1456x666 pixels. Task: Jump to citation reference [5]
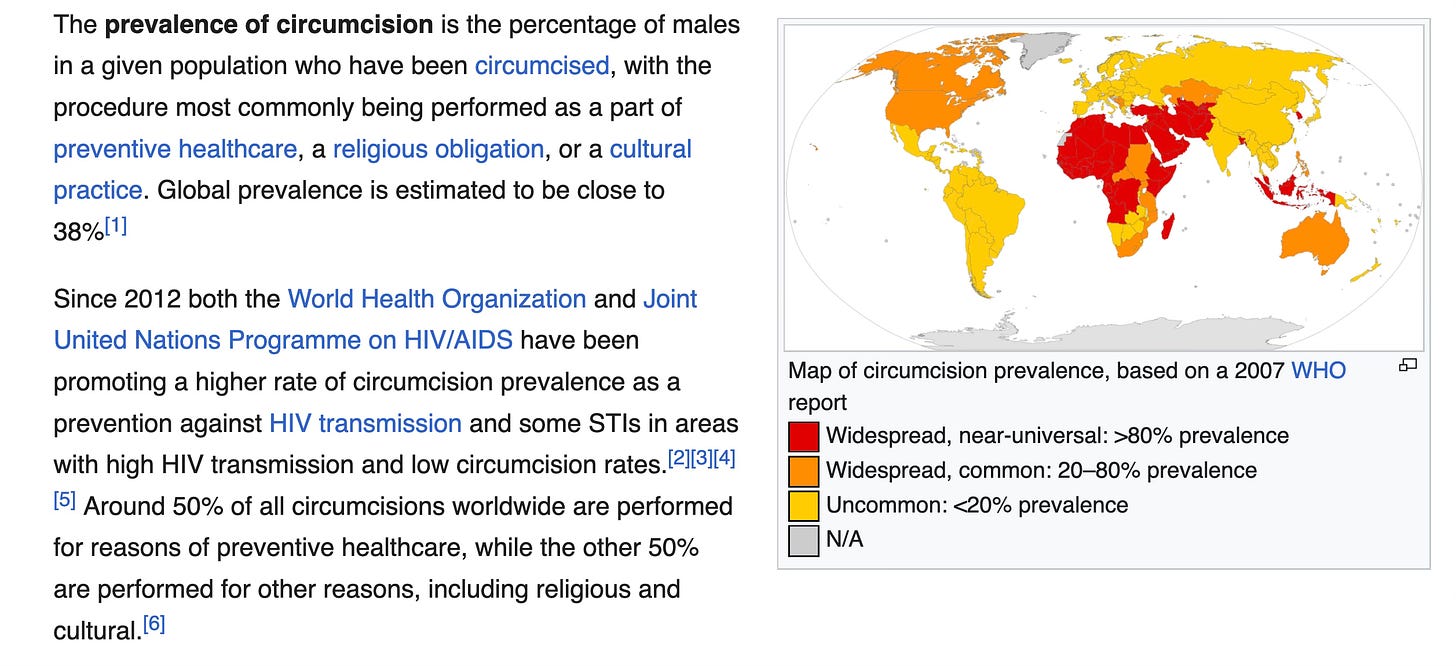click(x=65, y=499)
